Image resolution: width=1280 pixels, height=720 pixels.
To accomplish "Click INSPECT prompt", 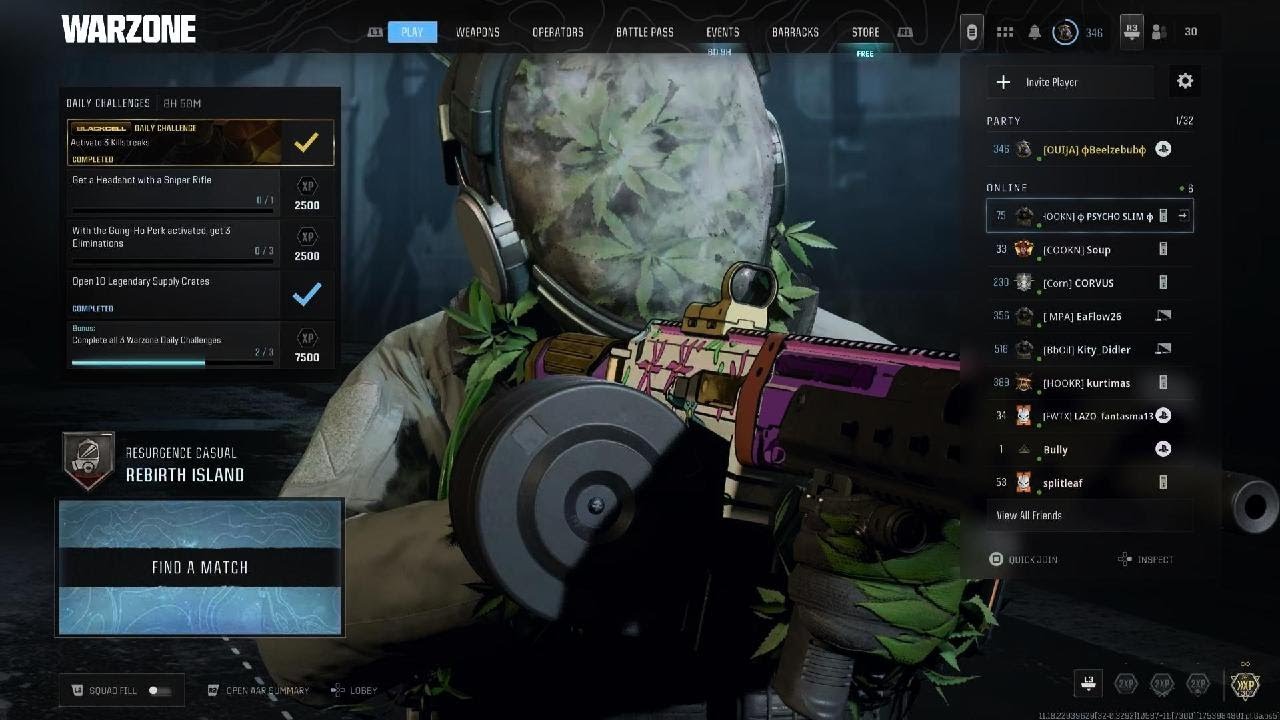I will point(1146,560).
